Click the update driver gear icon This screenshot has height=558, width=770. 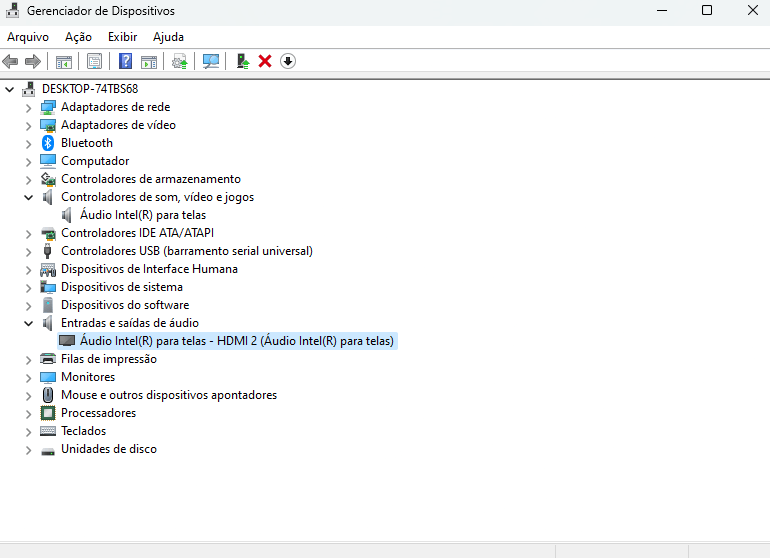(180, 61)
